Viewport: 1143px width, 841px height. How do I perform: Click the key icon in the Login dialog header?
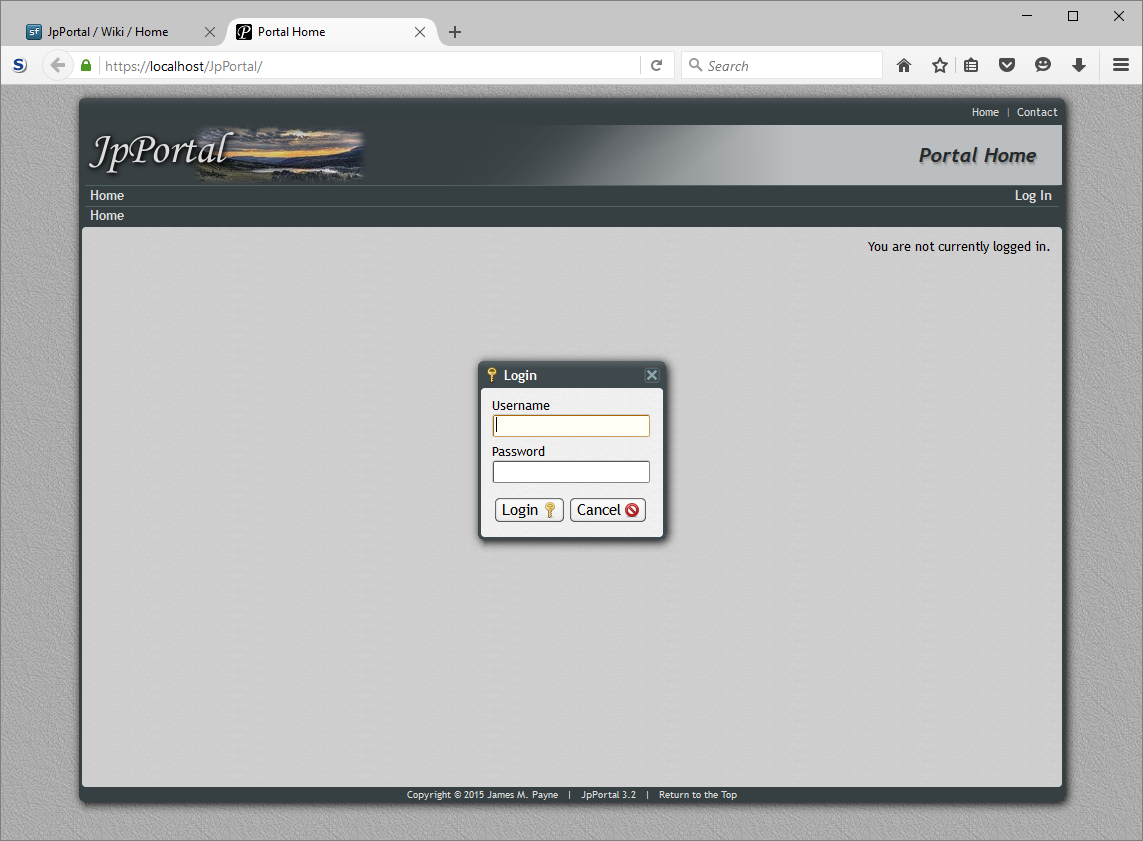[492, 375]
